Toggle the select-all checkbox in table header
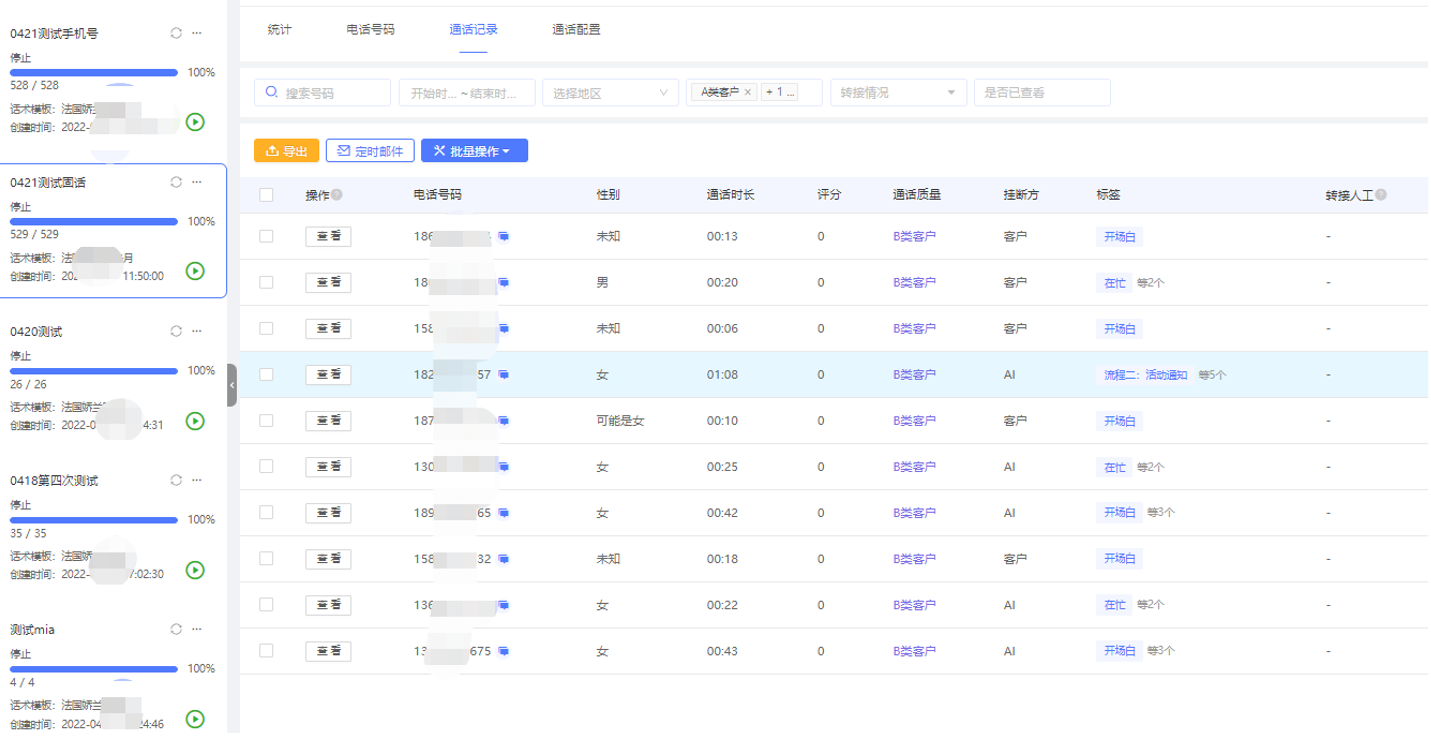 click(266, 195)
